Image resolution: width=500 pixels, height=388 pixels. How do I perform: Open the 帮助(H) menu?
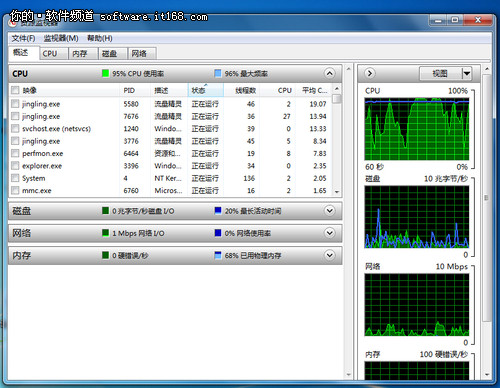(100, 38)
